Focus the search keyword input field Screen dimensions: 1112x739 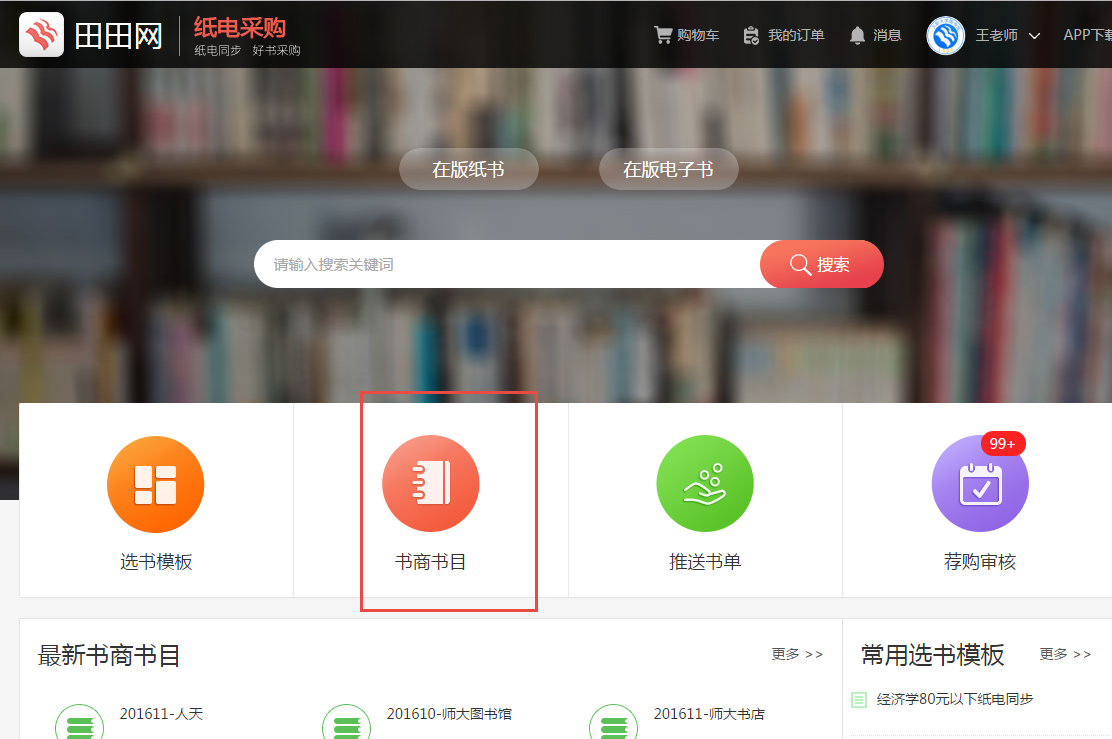tap(507, 264)
